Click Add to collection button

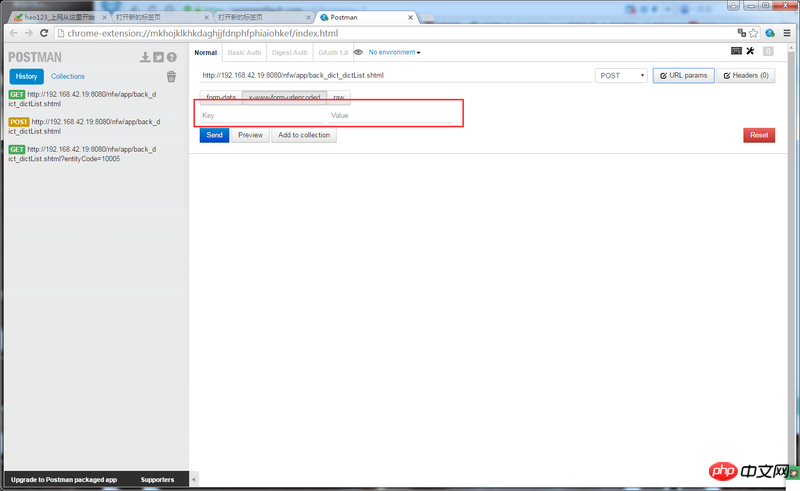[x=304, y=135]
